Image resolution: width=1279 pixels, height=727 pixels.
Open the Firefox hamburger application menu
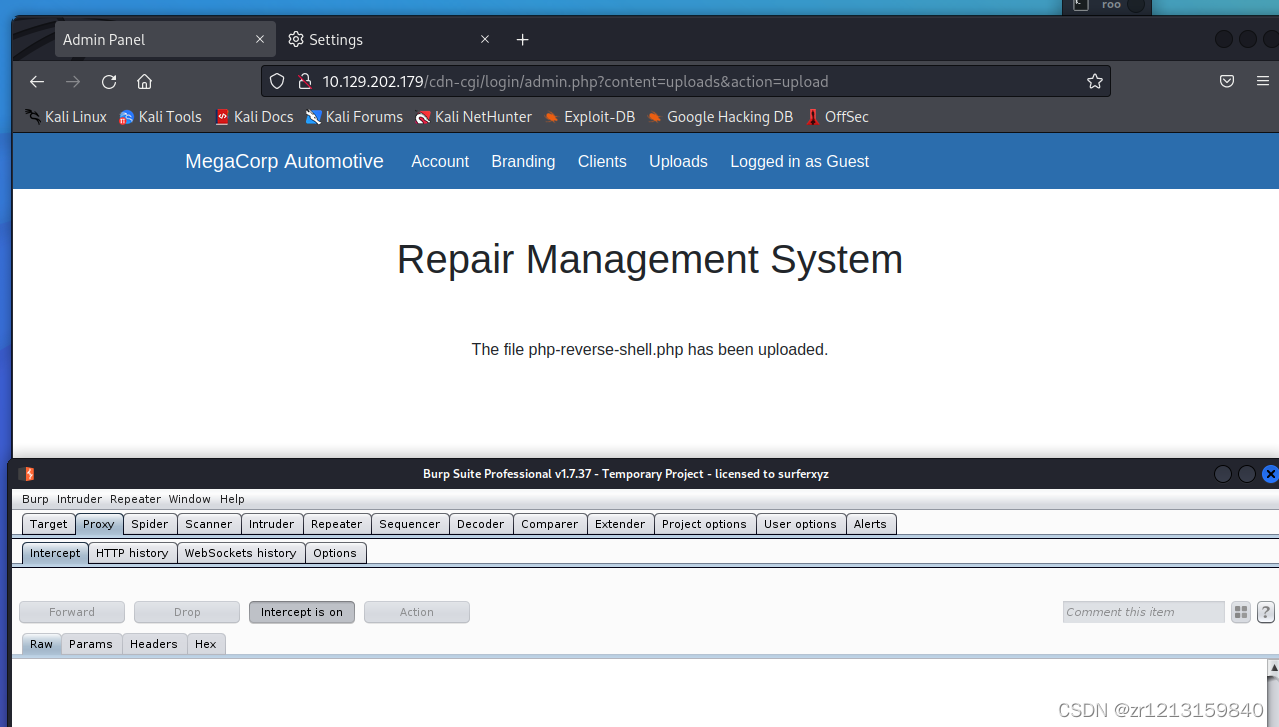(x=1263, y=82)
